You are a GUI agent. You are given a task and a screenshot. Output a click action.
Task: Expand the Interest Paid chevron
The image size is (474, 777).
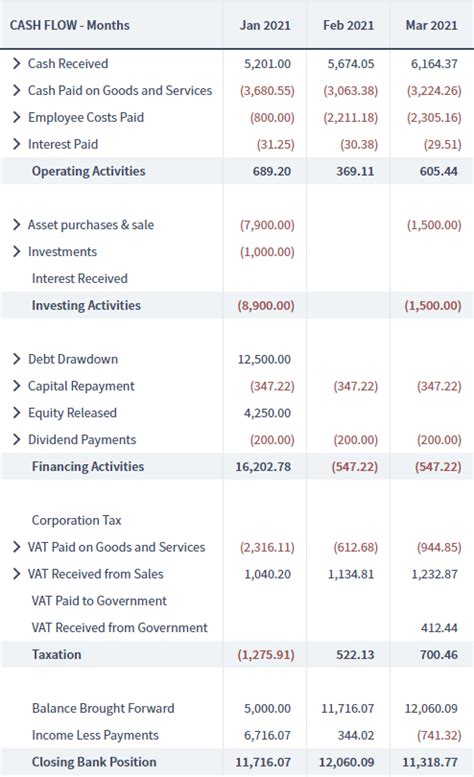pyautogui.click(x=16, y=144)
